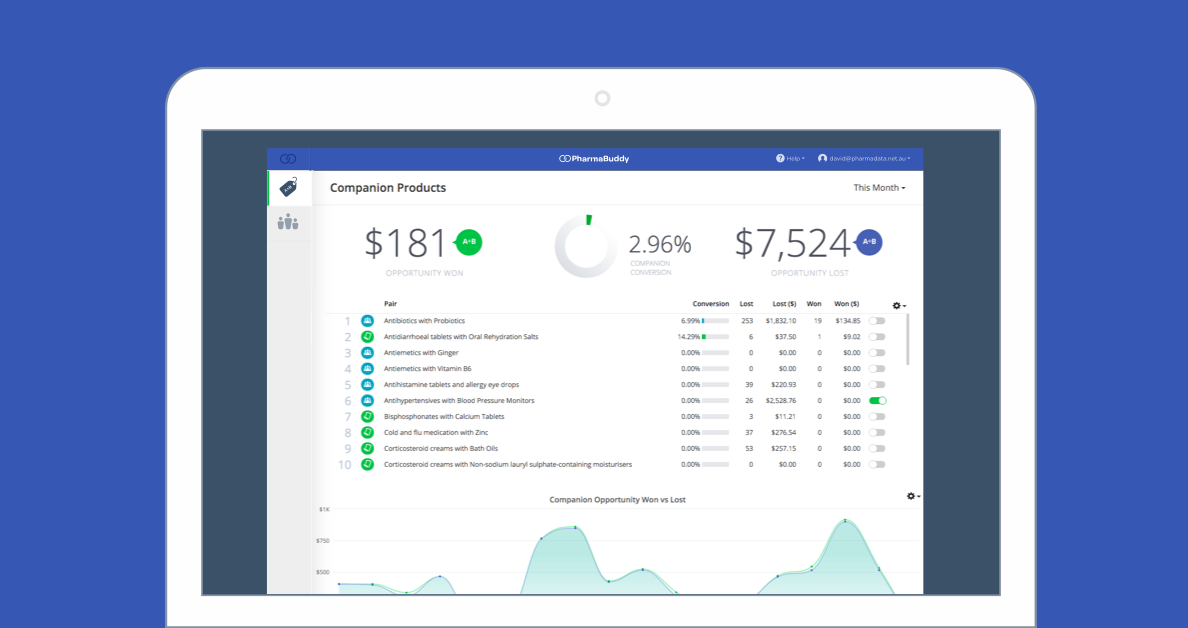Open the chart settings gear dropdown

913,496
